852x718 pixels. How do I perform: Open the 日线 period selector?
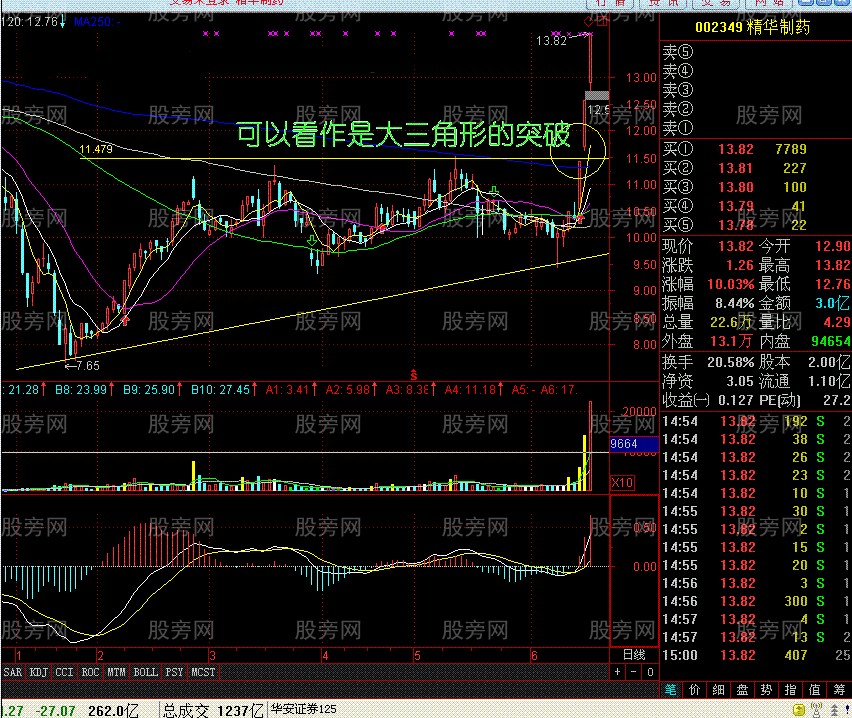[x=634, y=655]
